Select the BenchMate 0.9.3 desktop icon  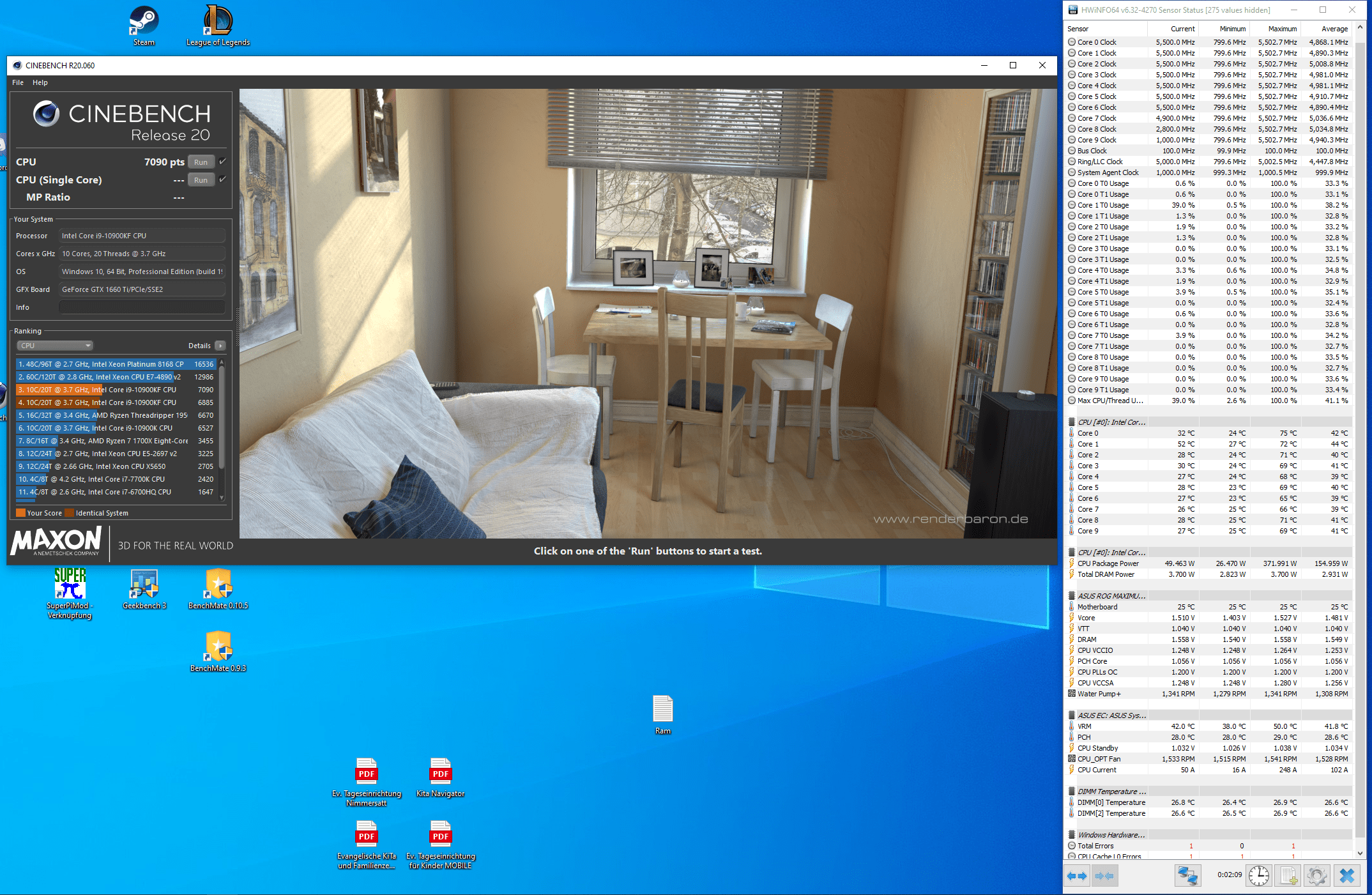[x=218, y=651]
